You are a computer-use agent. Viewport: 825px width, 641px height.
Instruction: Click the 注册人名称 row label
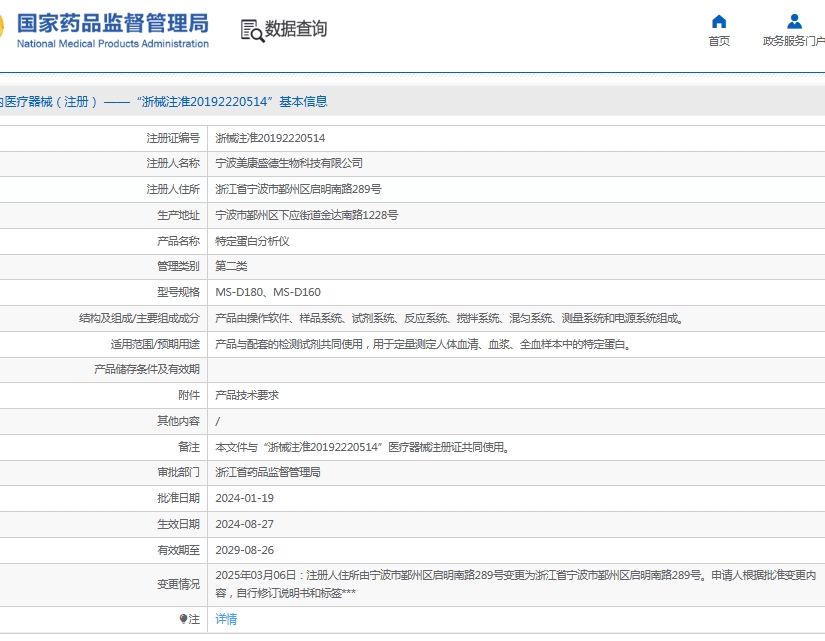[173, 164]
